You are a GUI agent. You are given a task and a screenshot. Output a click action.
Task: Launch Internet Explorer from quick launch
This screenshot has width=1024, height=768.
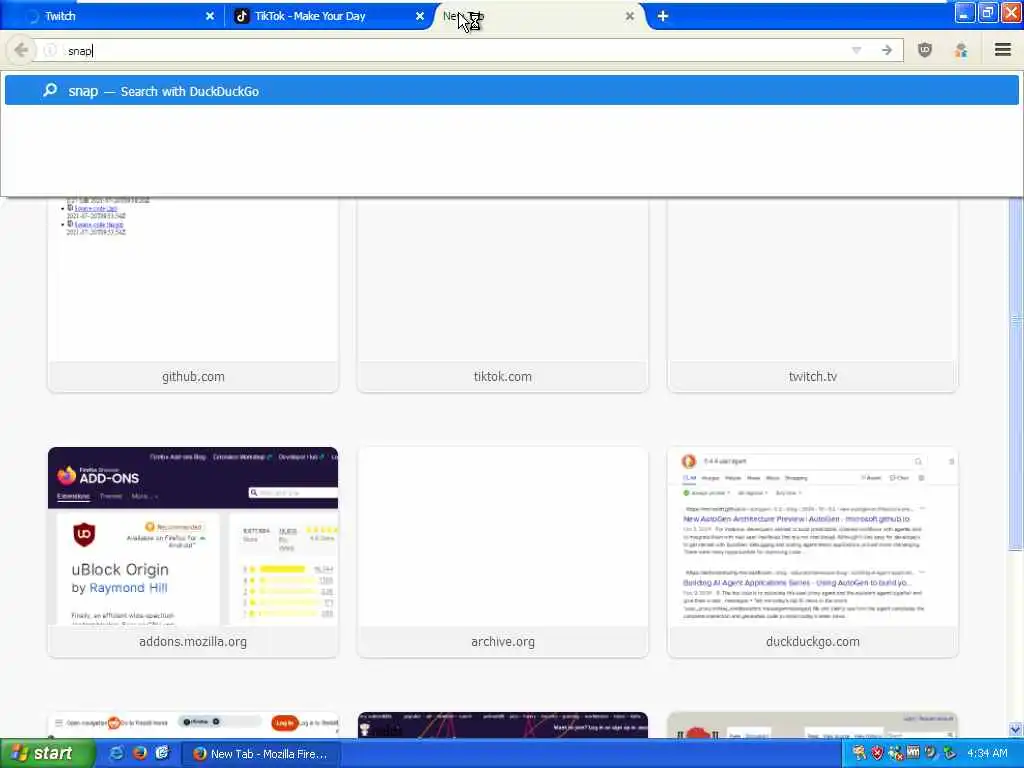pos(116,754)
